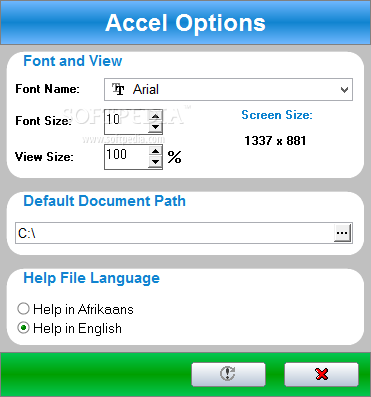Click the Help File Language heading

[91, 278]
